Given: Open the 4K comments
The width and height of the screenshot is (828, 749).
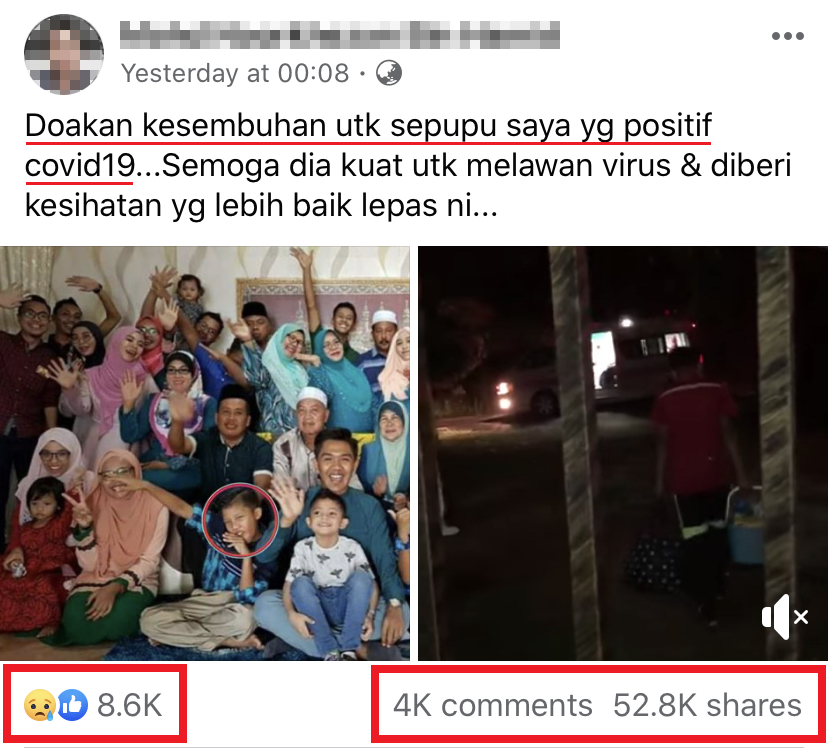Looking at the screenshot, I should point(493,705).
